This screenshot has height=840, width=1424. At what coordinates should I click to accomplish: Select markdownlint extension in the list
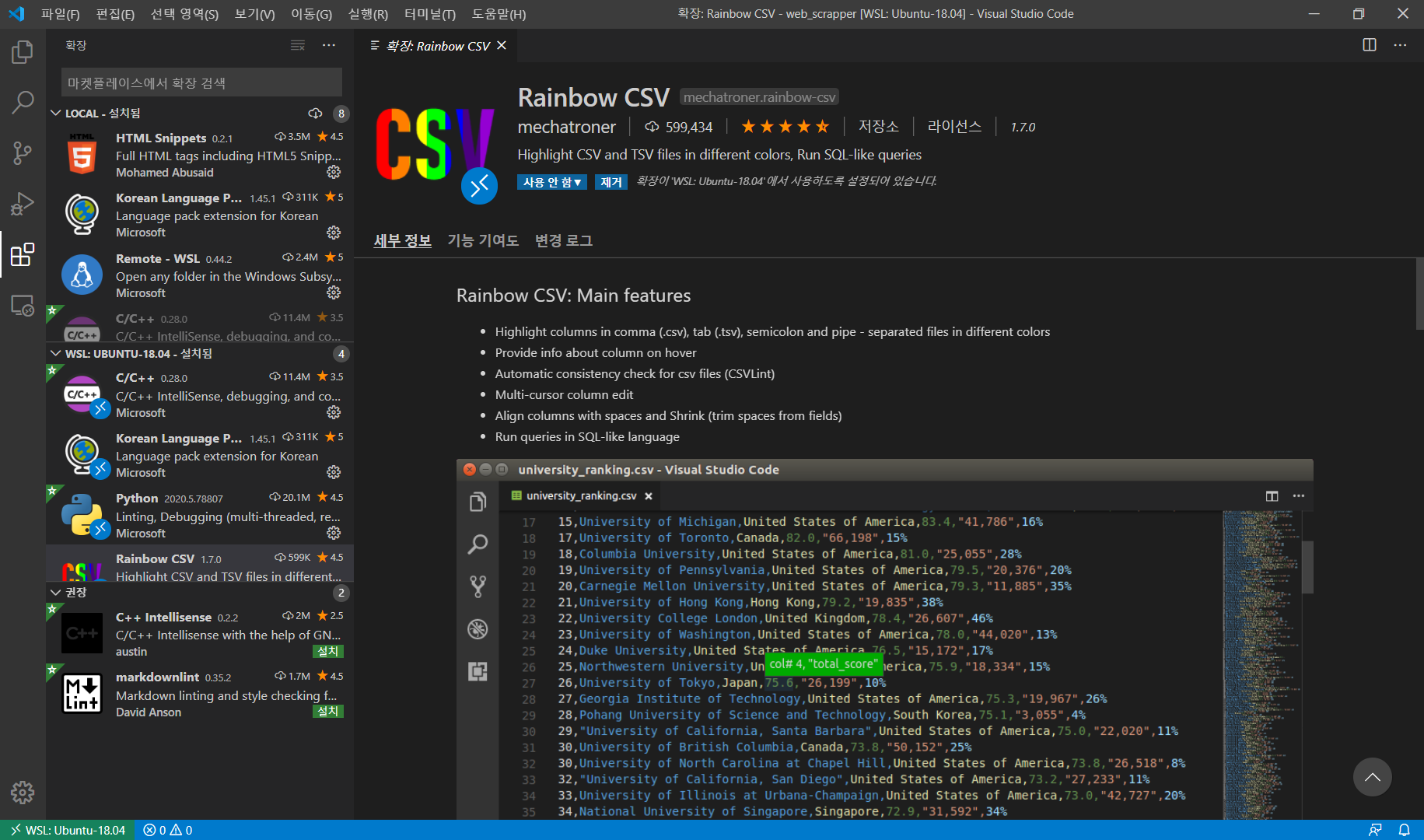coord(200,694)
